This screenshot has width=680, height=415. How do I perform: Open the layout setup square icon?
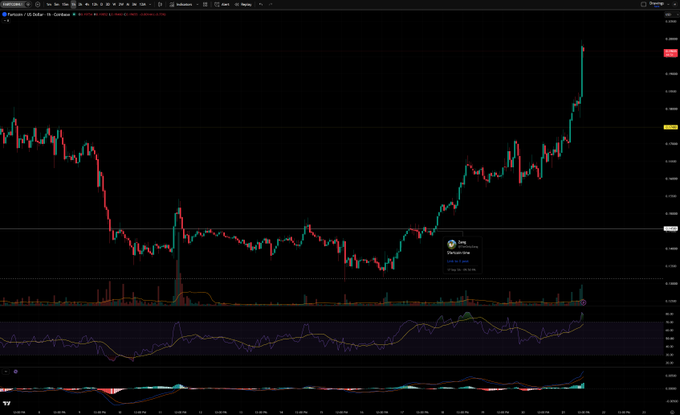point(644,4)
